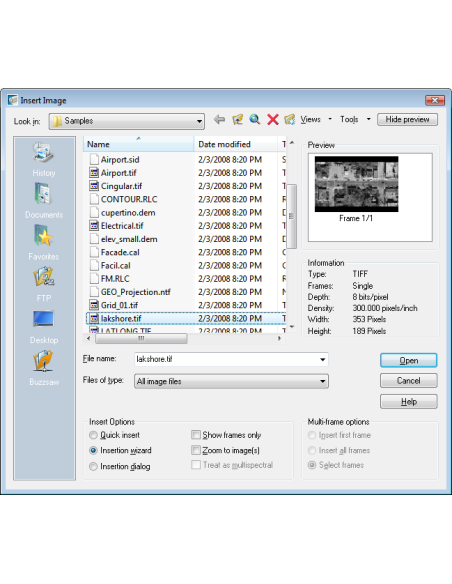Click file list scroll right arrow
Viewport: 452px width, 584px height.
(280, 339)
